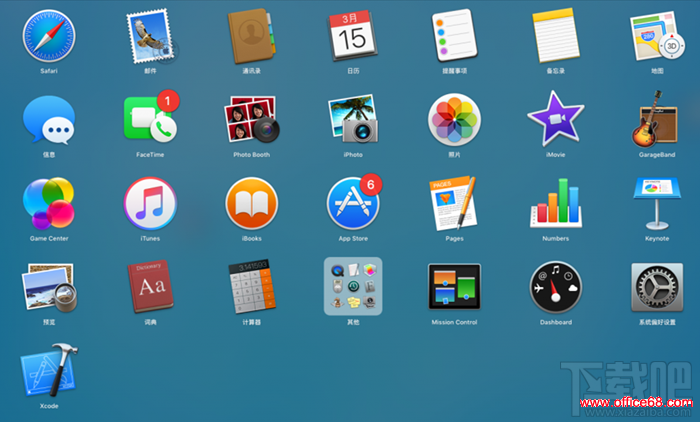Open the Messages (信息) app
700x422 pixels.
tap(49, 120)
